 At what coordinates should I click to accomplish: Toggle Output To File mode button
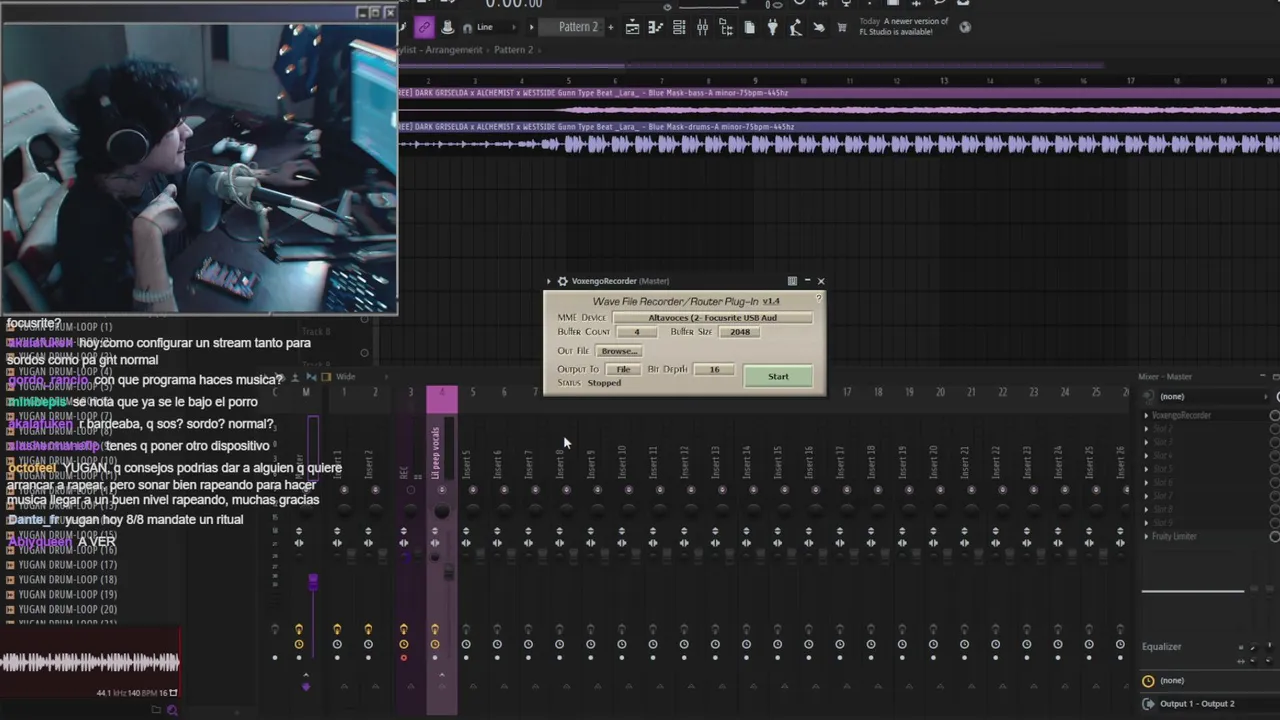point(623,369)
